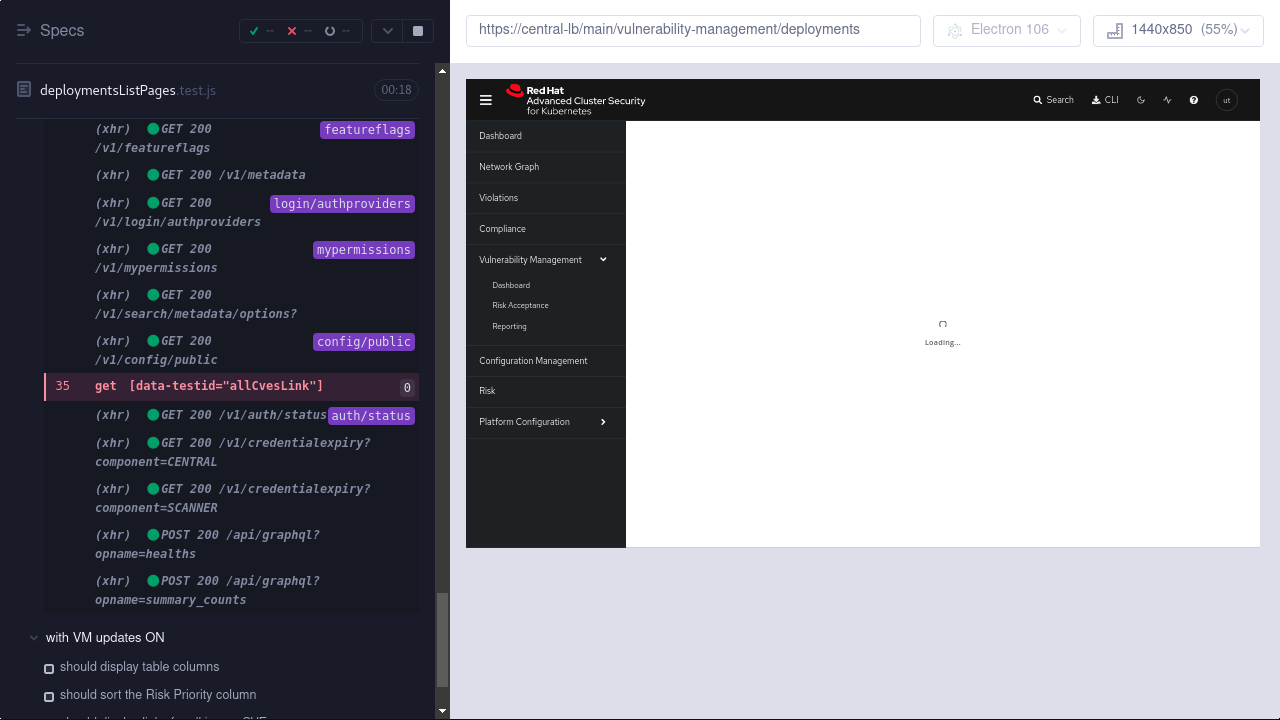Stop the running test with the square button

click(x=418, y=31)
